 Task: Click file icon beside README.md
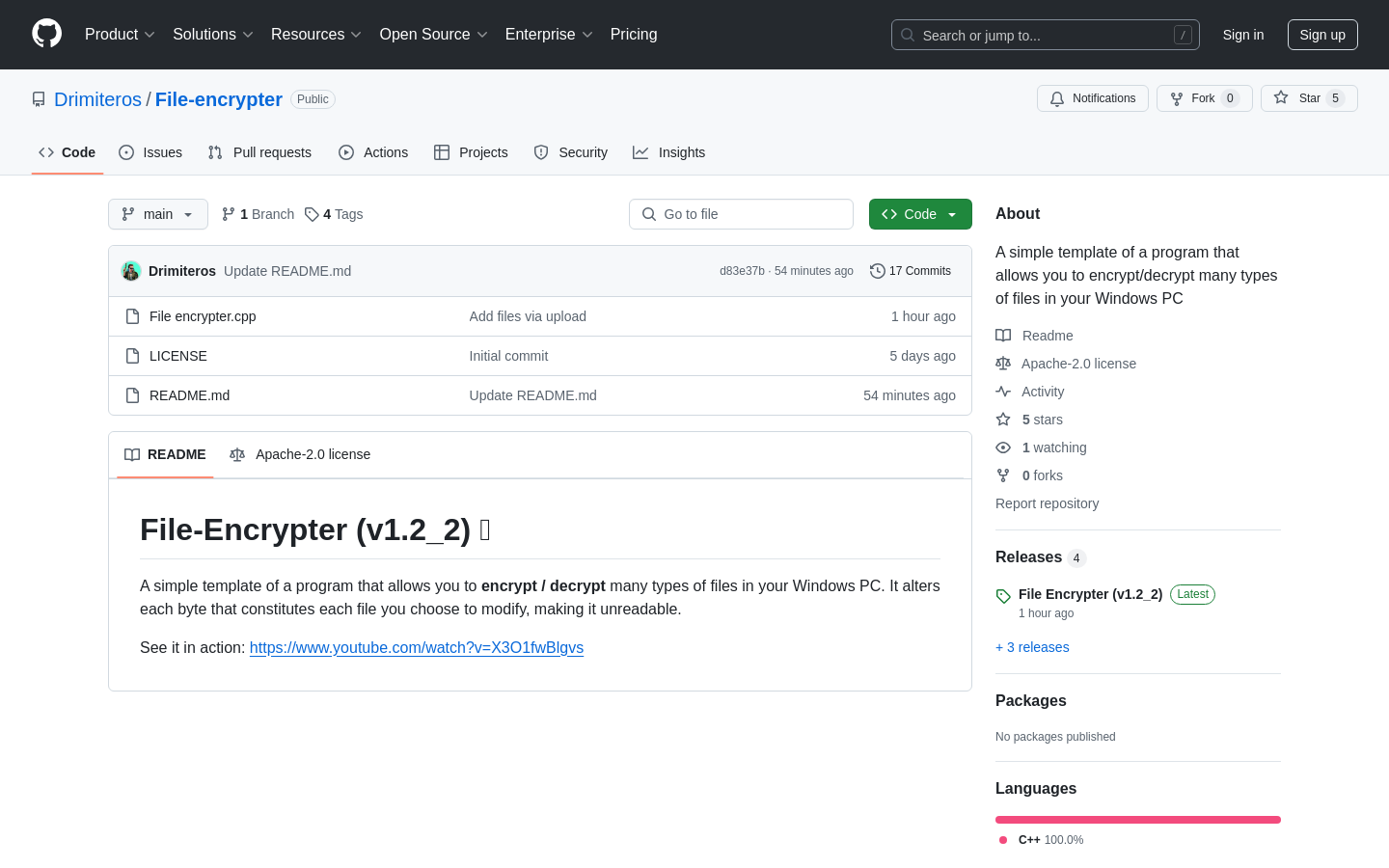click(x=133, y=395)
